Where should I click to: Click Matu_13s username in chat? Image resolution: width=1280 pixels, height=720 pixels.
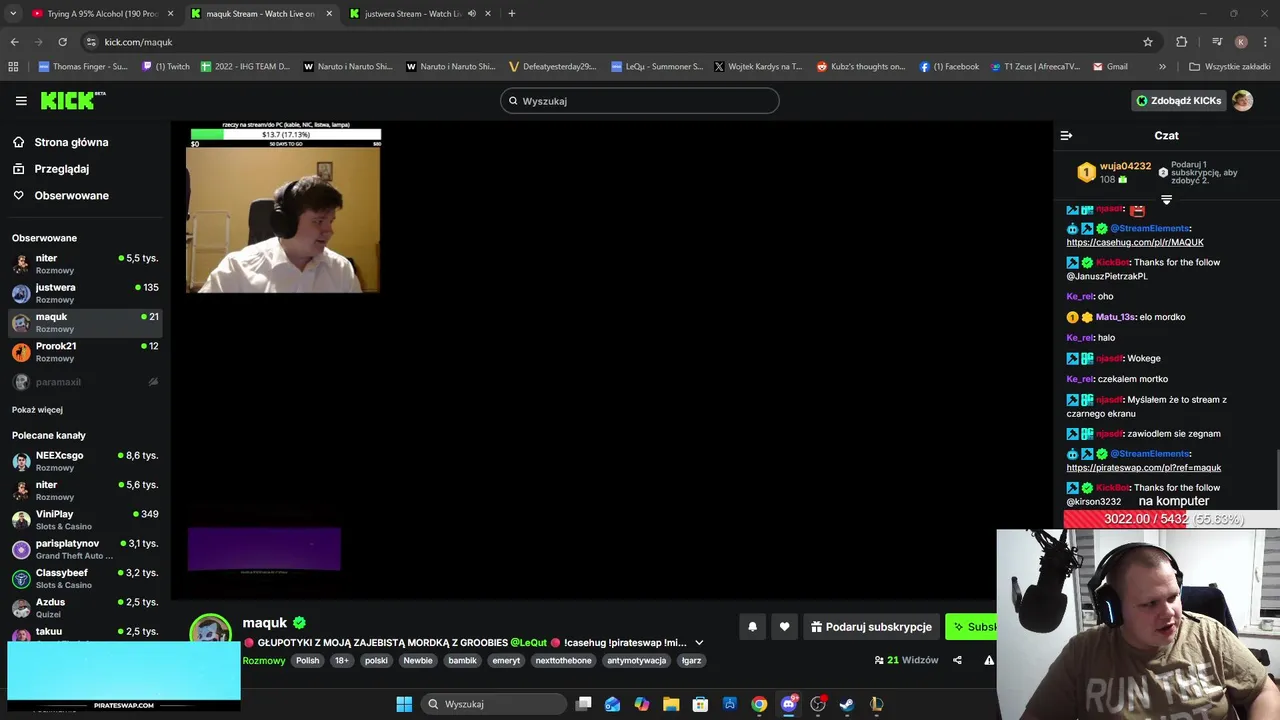coord(1115,317)
